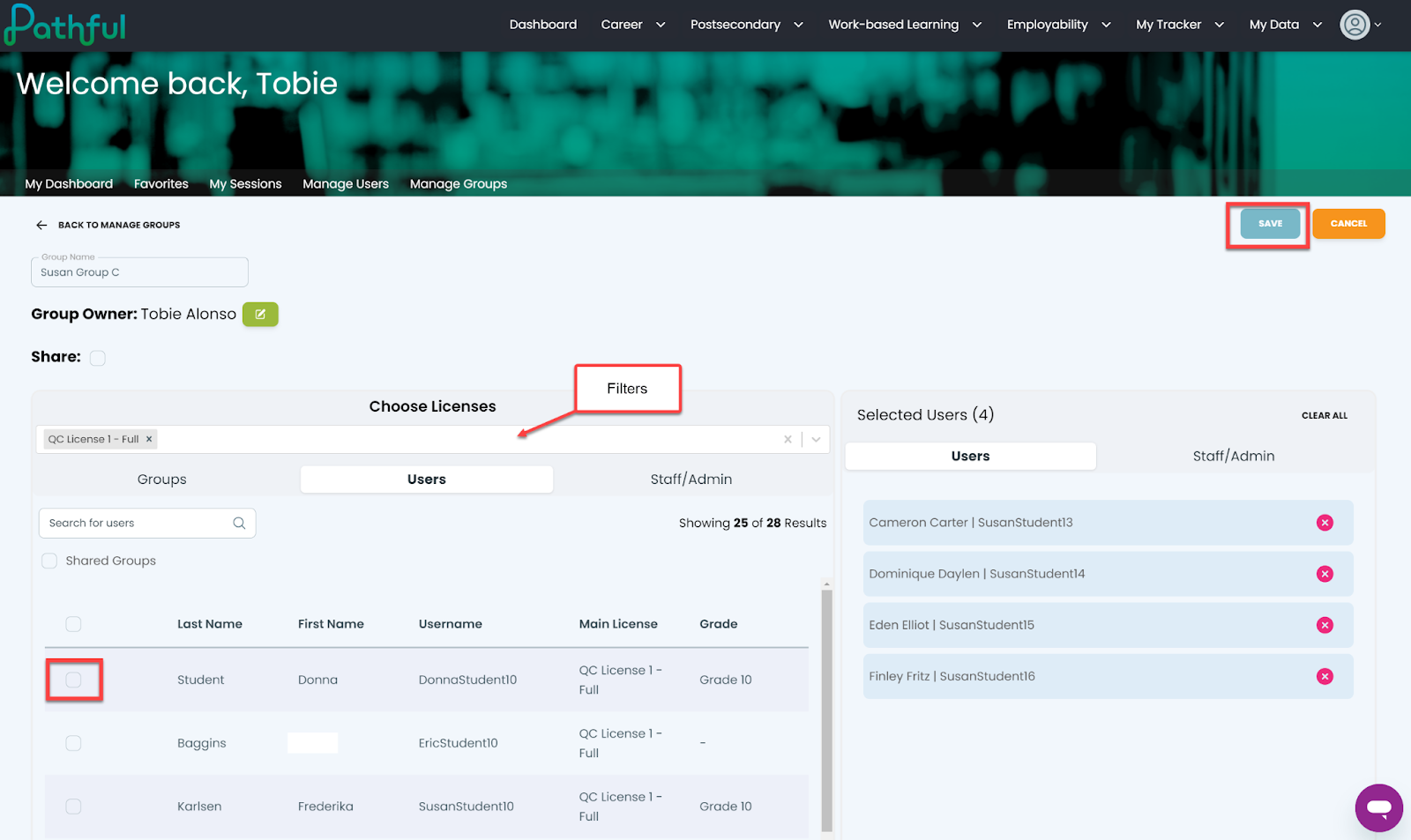This screenshot has width=1411, height=840.
Task: Click CLEAR ALL selected users
Action: 1325,416
